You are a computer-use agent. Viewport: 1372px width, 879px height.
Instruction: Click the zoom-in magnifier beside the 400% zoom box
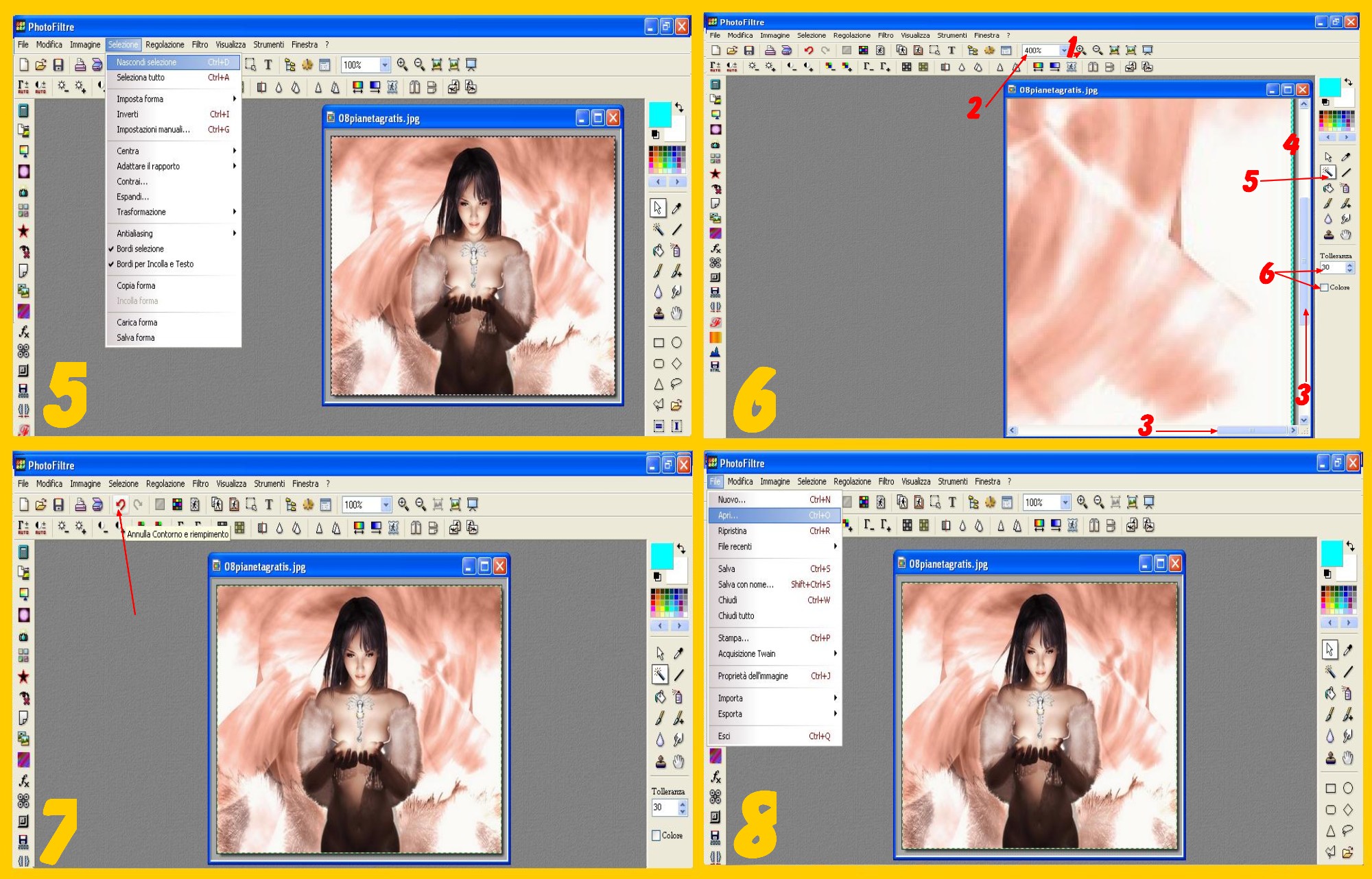pyautogui.click(x=1080, y=50)
